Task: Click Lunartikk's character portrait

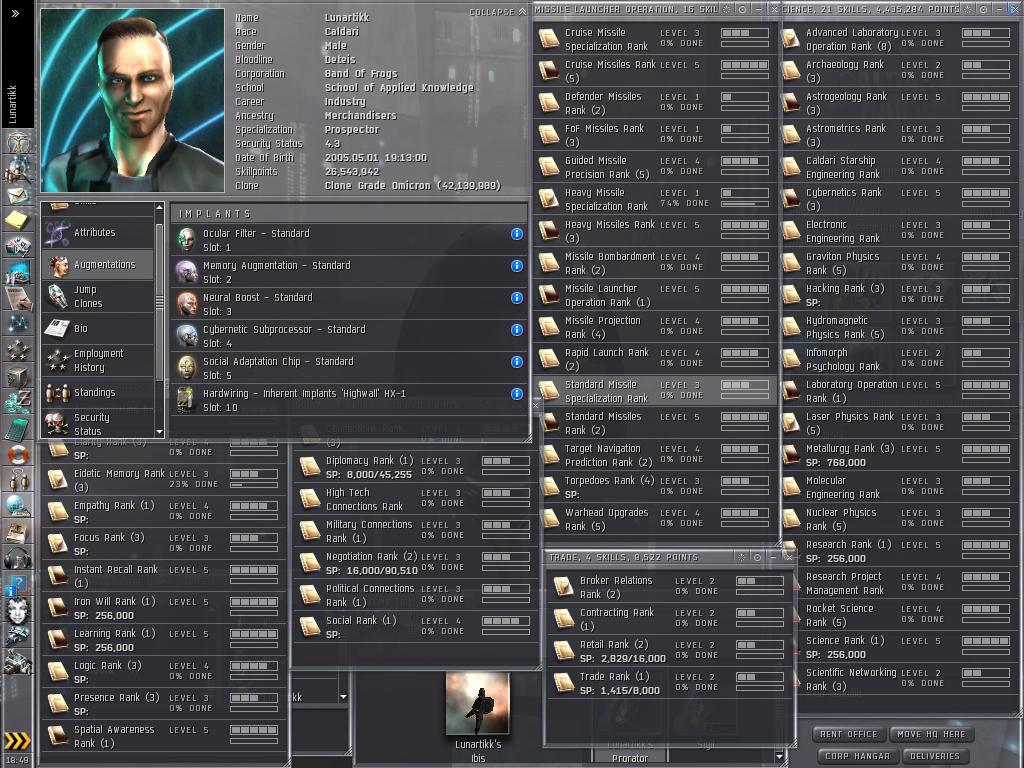Action: click(133, 100)
